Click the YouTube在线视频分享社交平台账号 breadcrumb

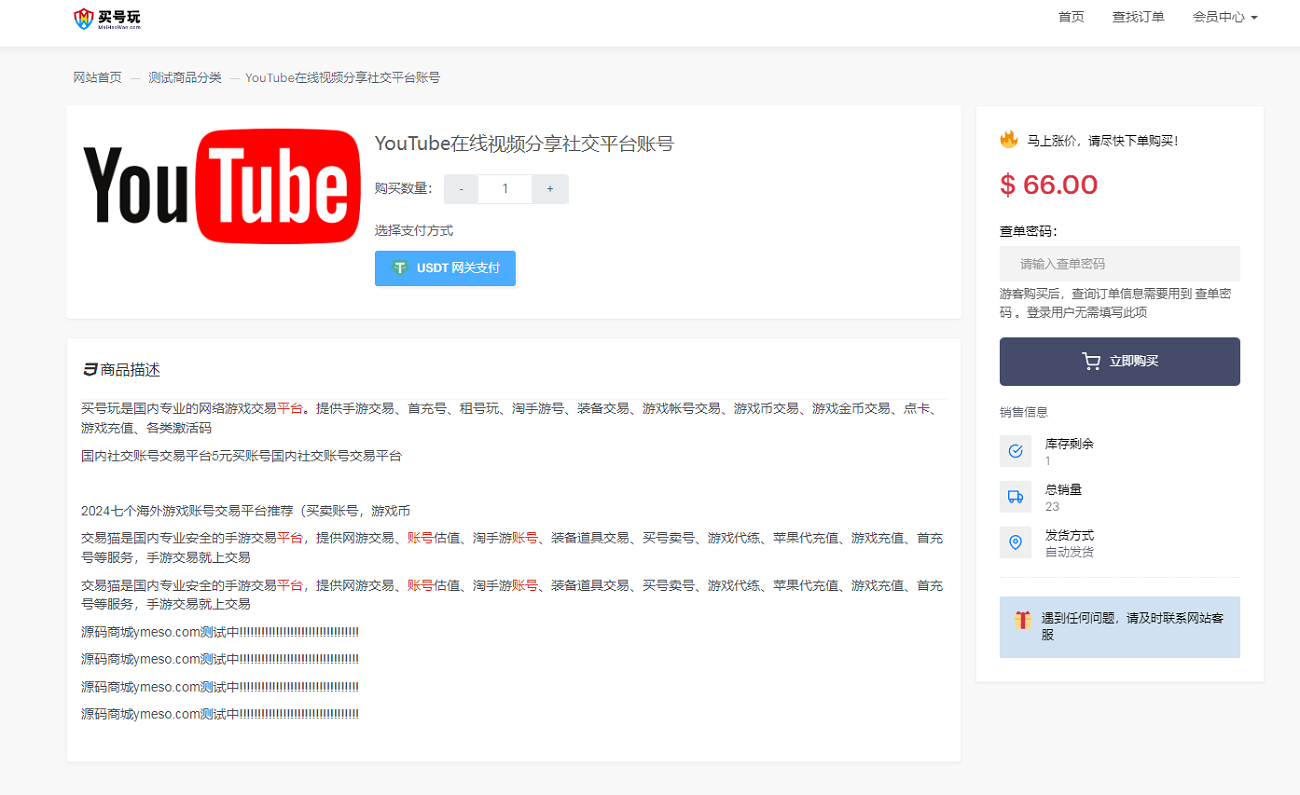tap(342, 77)
